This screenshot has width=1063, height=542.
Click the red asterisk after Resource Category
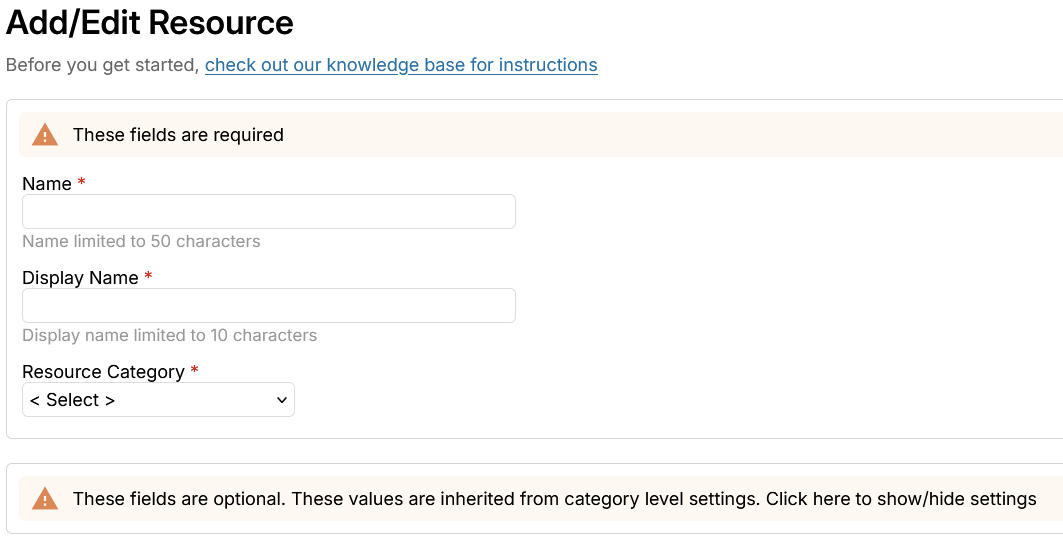pyautogui.click(x=195, y=371)
